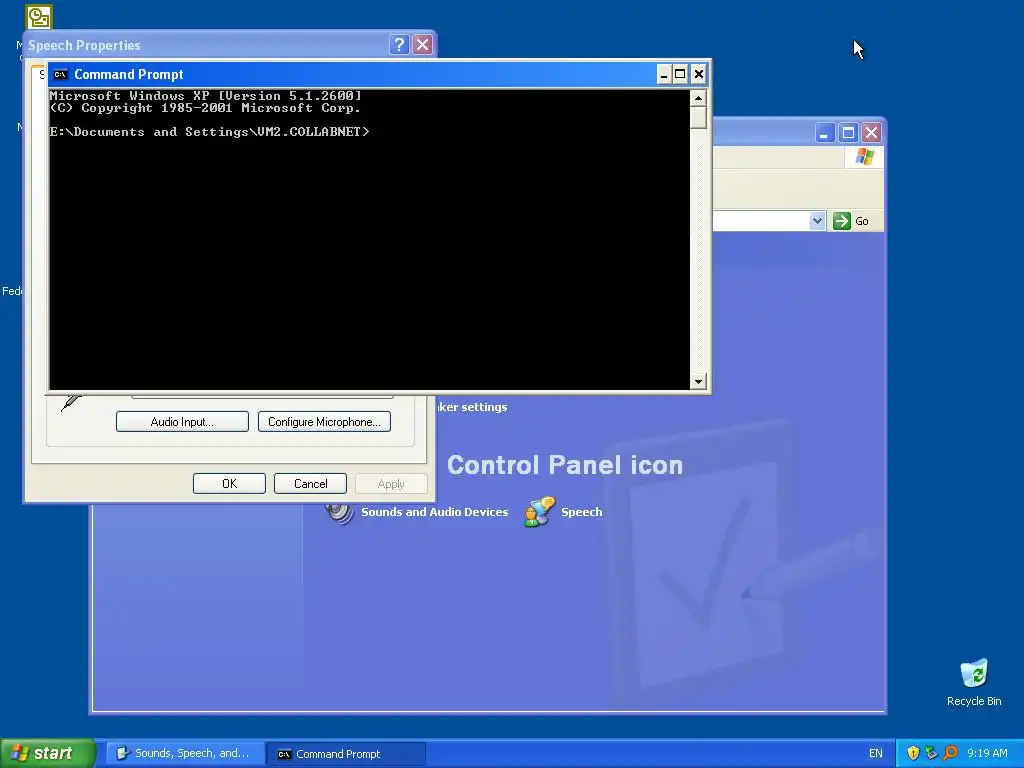1024x768 pixels.
Task: Click the Command Prompt scrollbar thumb
Action: pyautogui.click(x=698, y=118)
